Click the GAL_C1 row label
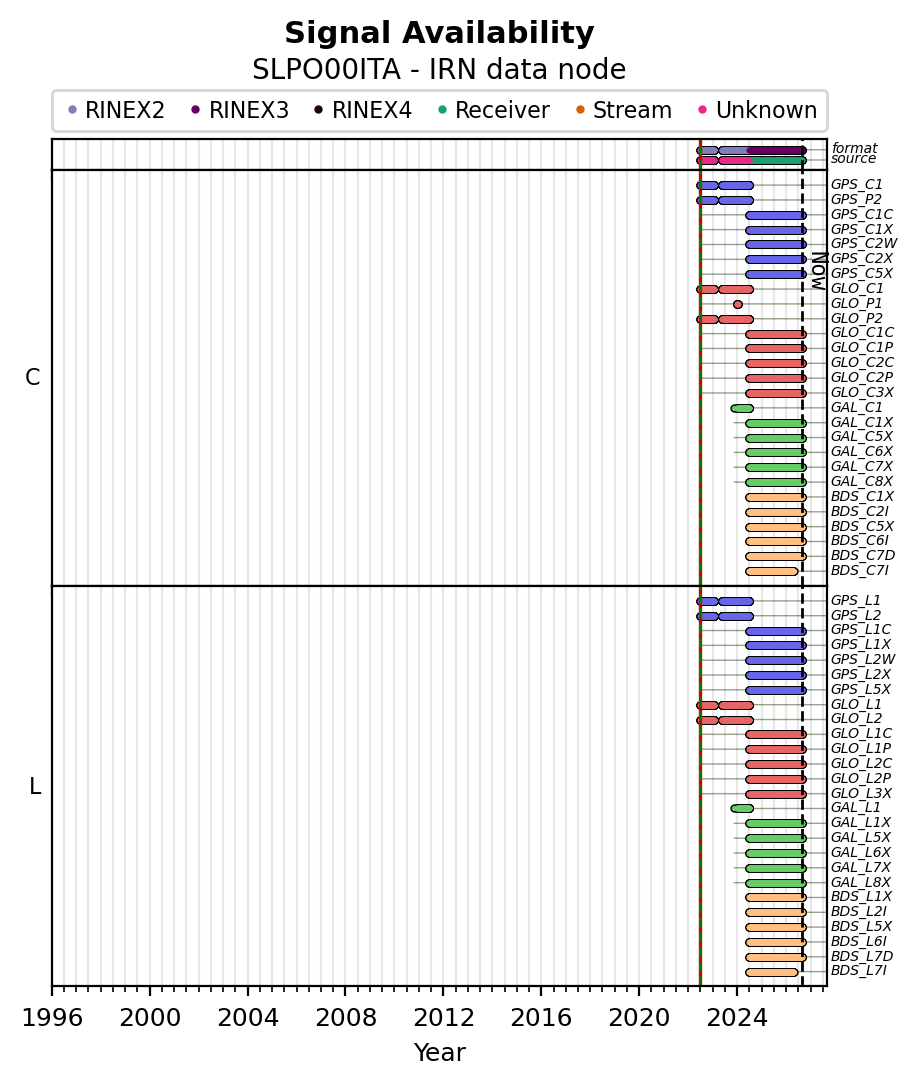The image size is (918, 1085). [x=856, y=408]
